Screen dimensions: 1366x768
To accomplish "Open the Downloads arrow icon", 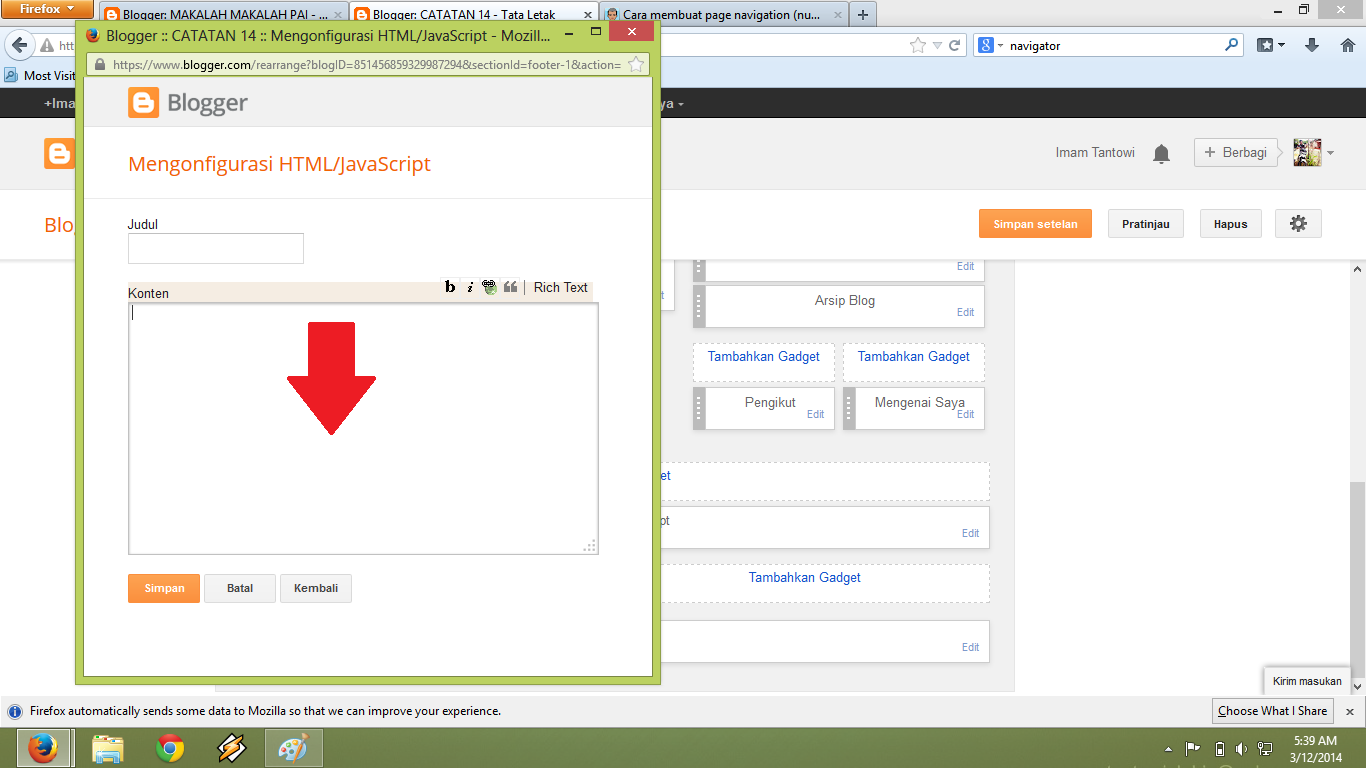I will 1313,45.
